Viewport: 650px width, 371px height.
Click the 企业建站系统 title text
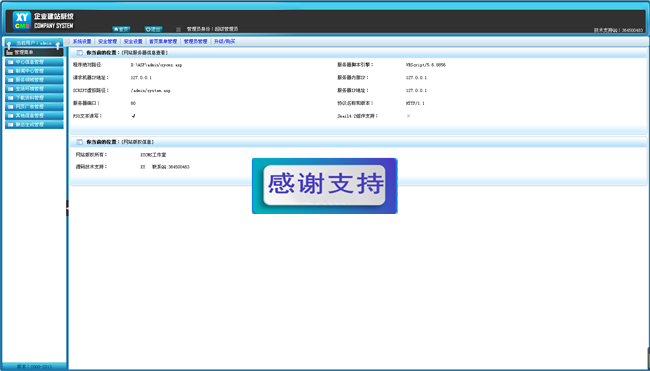click(54, 17)
